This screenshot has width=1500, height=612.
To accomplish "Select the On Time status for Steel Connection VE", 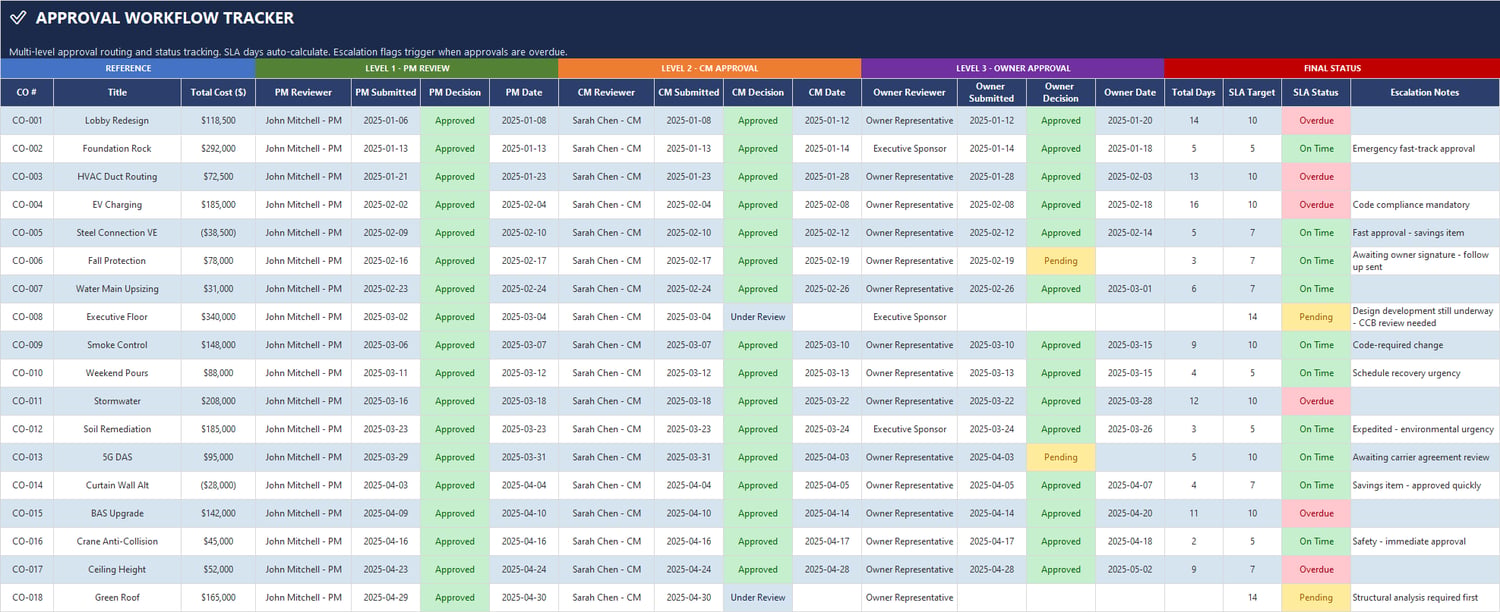I will (1316, 232).
